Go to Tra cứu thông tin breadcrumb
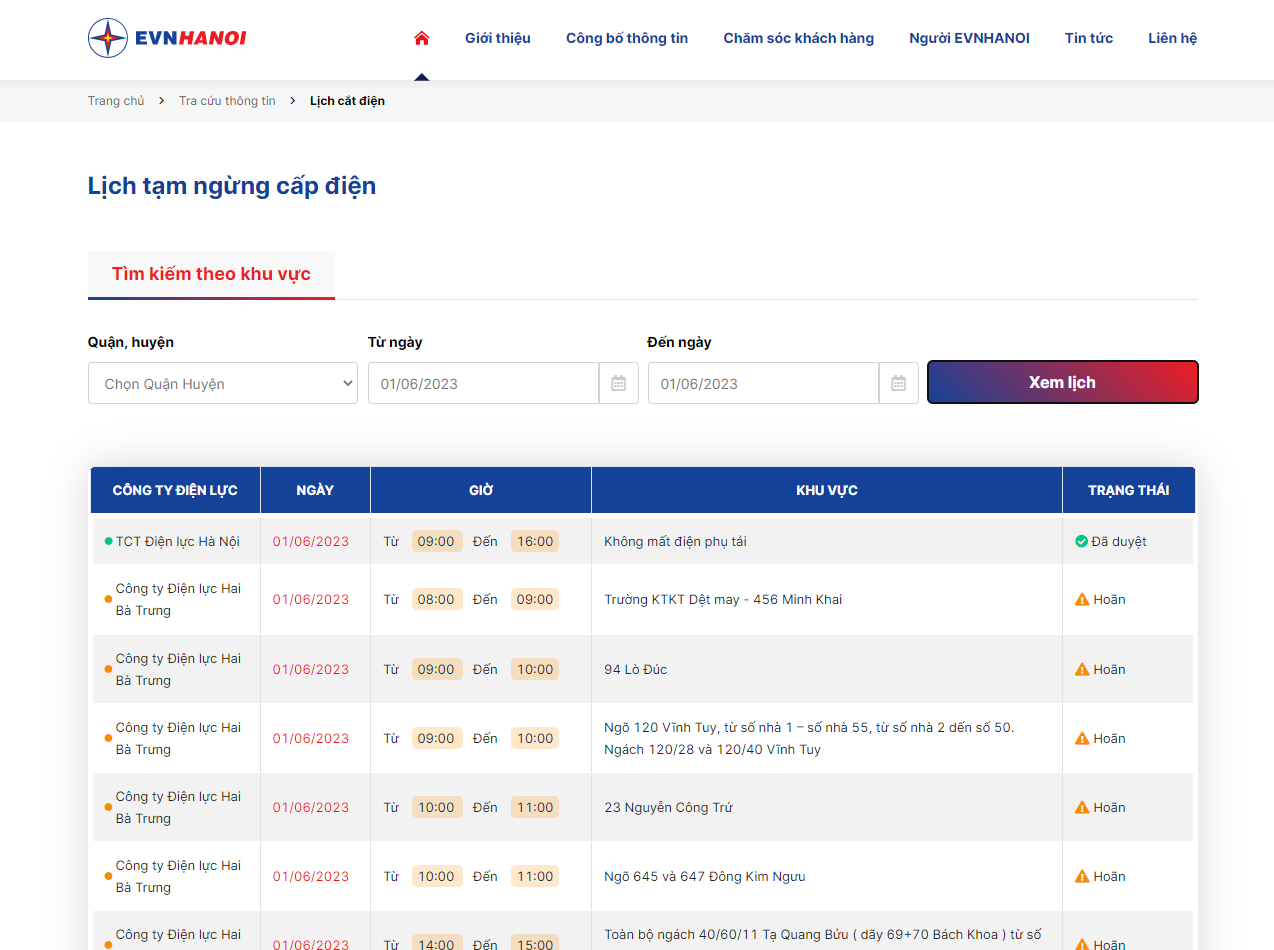The height and width of the screenshot is (950, 1274). [227, 101]
